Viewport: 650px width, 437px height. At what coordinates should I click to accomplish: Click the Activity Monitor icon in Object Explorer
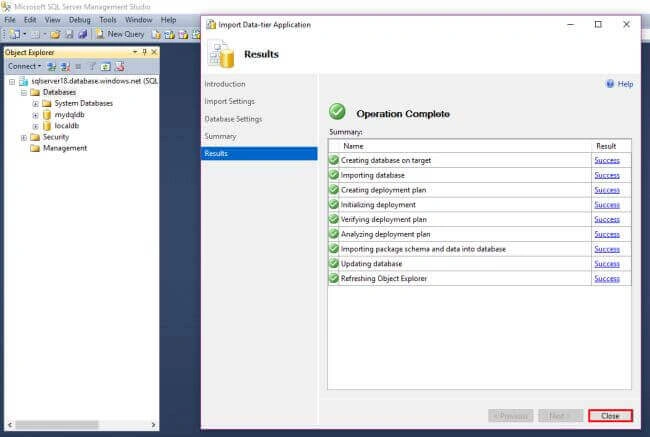click(x=119, y=66)
